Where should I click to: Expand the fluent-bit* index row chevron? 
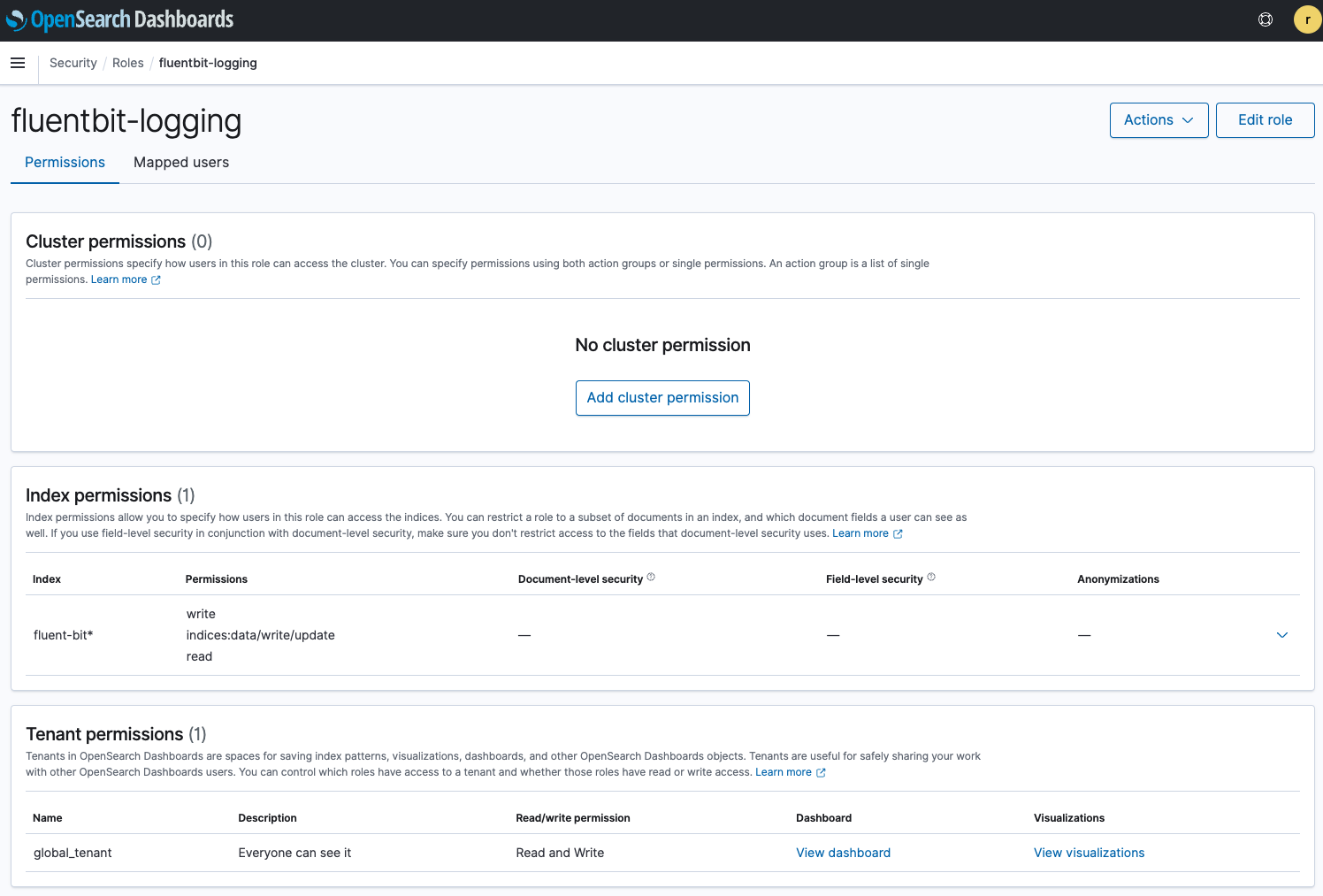point(1282,635)
